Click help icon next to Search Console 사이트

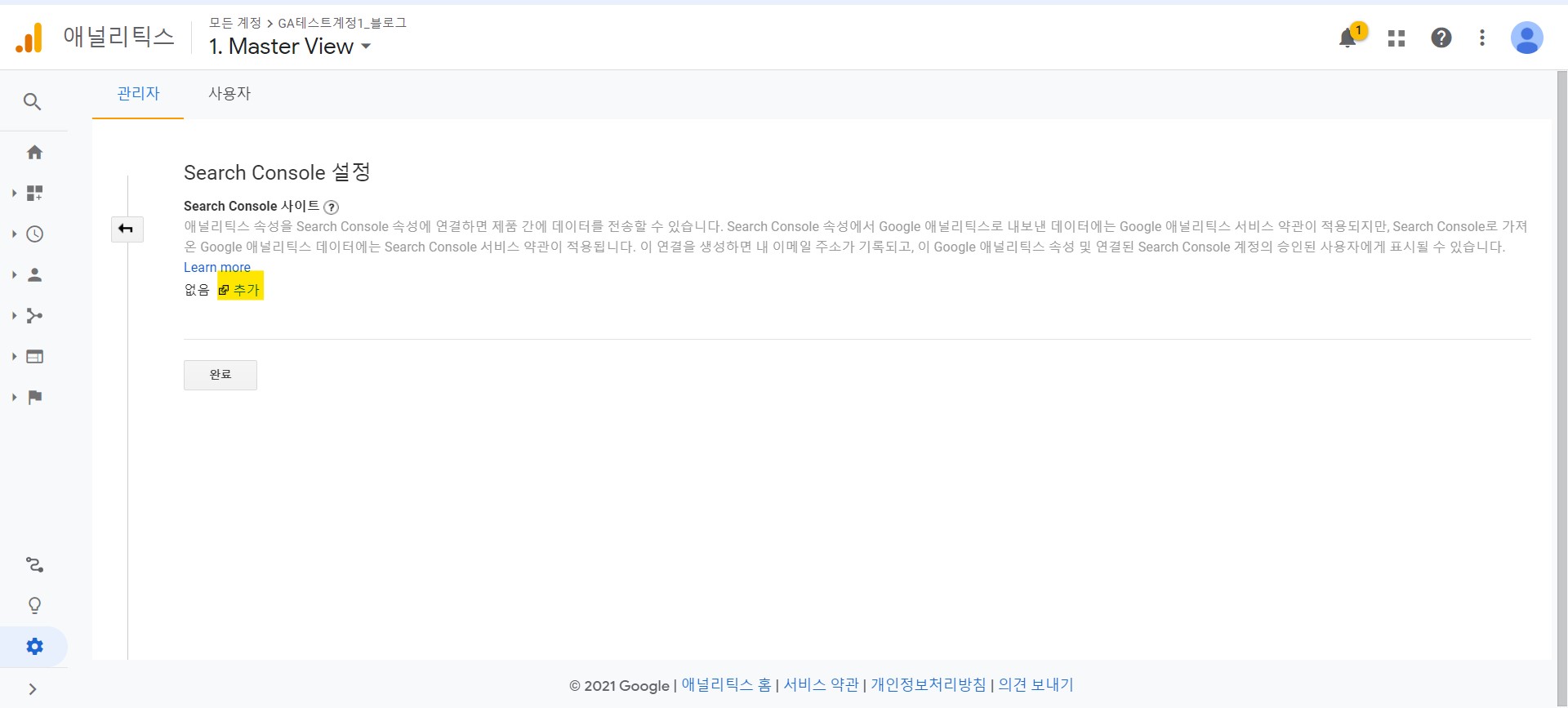click(331, 207)
